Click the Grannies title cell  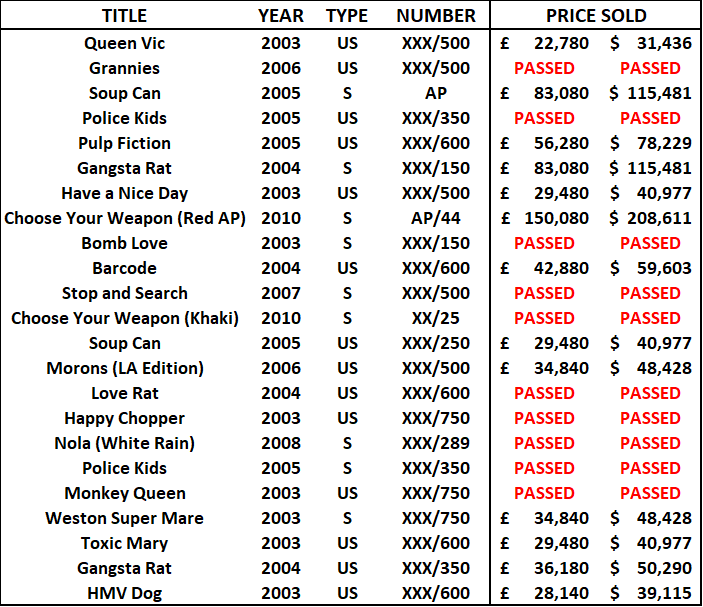pyautogui.click(x=124, y=68)
